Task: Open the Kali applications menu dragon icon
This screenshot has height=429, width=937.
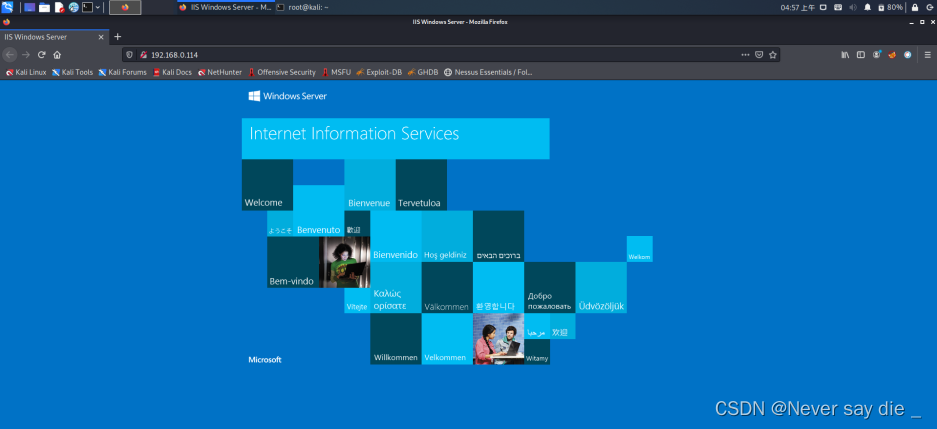Action: pos(7,7)
